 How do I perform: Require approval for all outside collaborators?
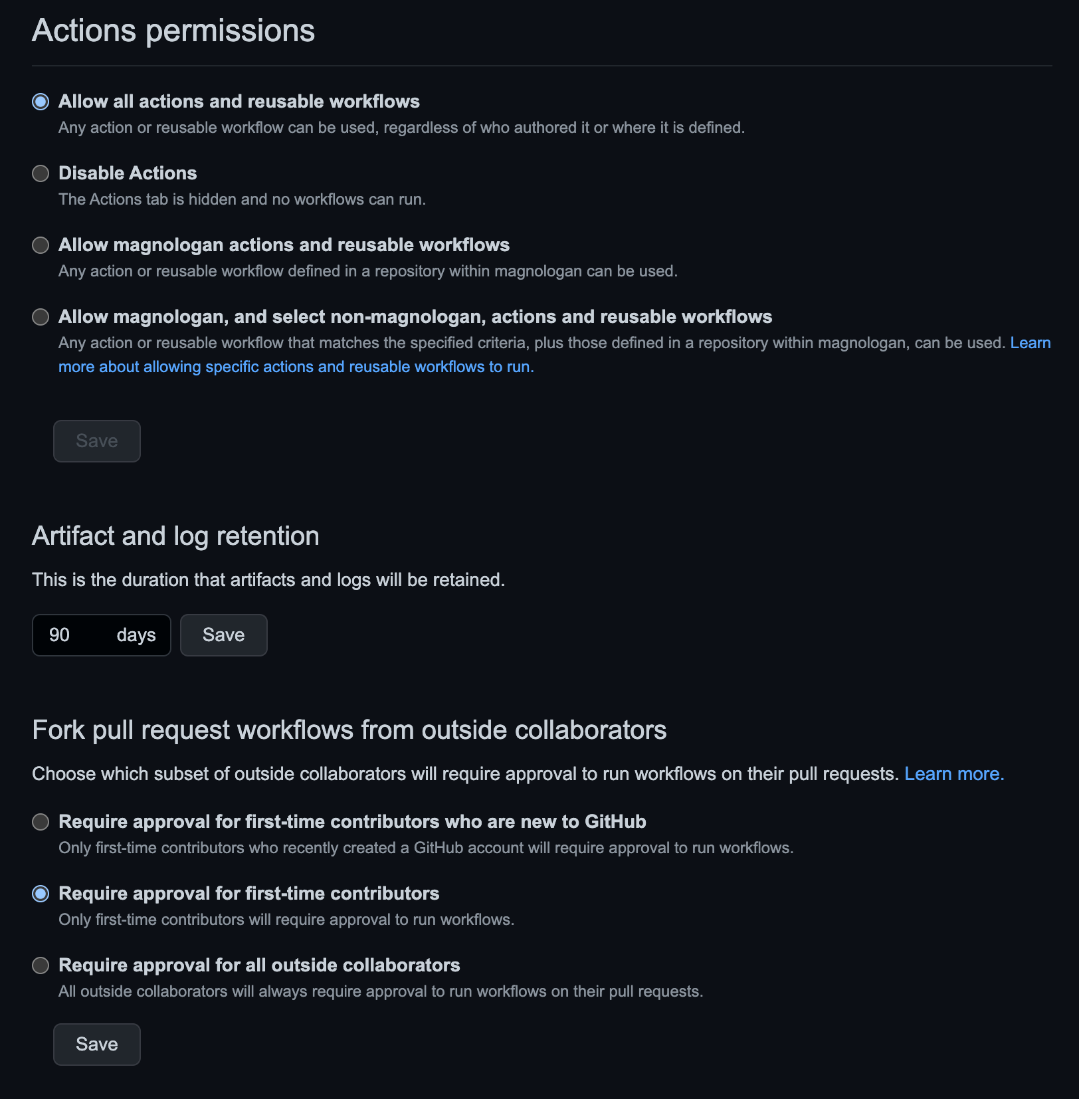point(40,966)
